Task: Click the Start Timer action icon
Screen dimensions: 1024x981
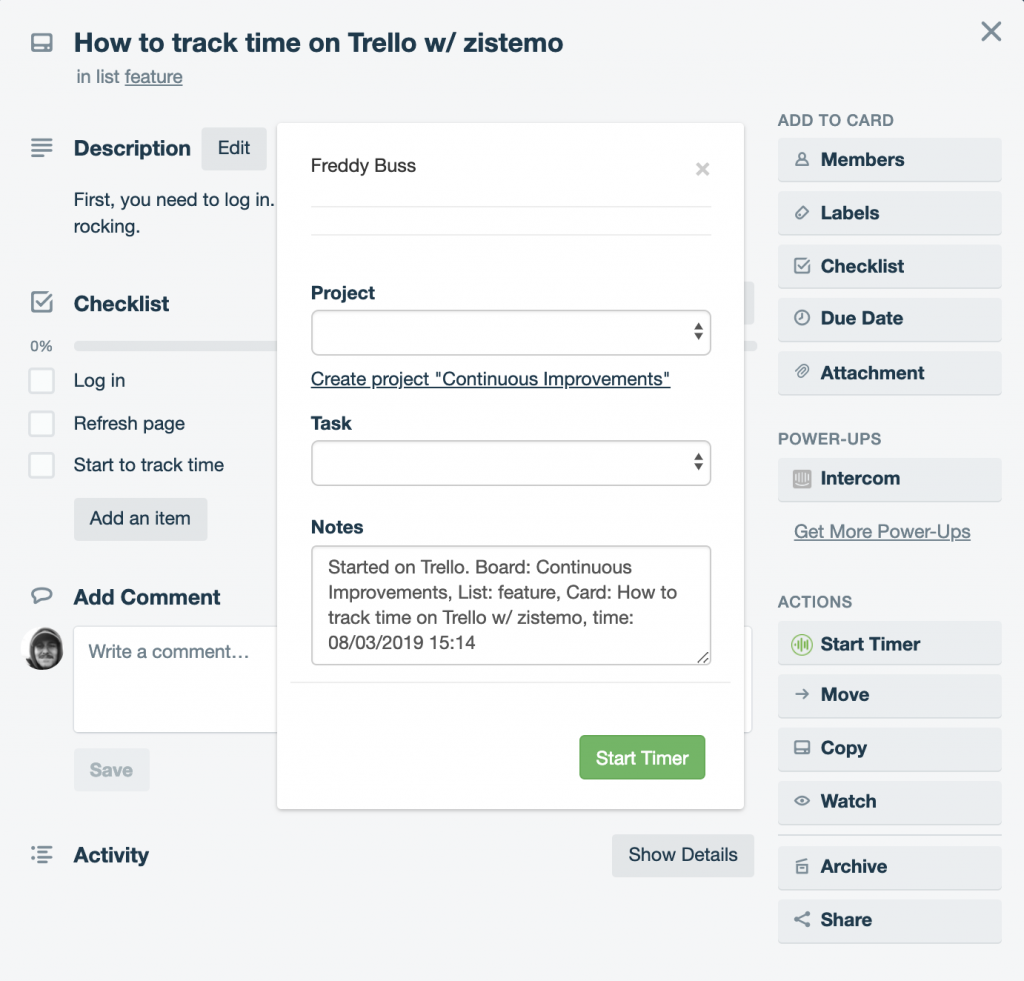Action: [800, 644]
